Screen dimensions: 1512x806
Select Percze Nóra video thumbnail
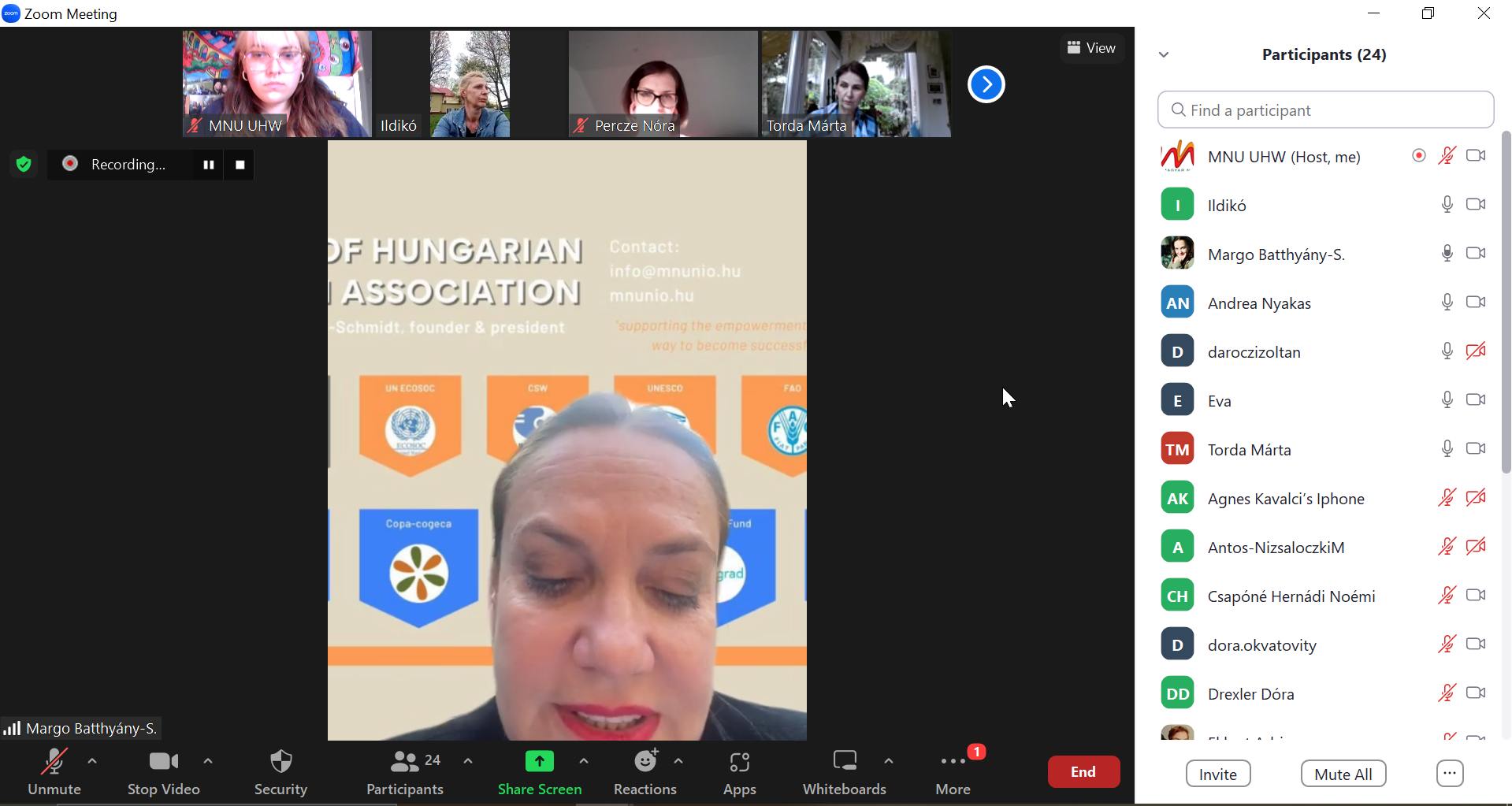(663, 84)
